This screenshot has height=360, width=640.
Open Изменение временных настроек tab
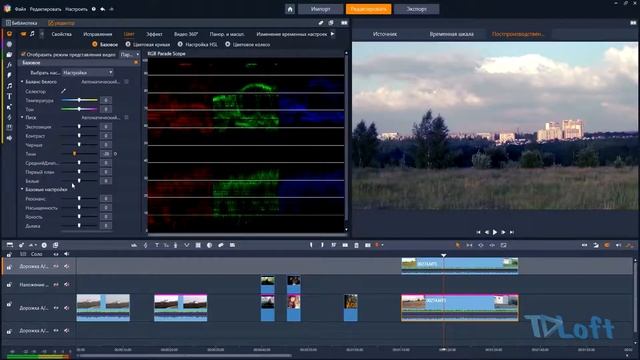coord(291,34)
